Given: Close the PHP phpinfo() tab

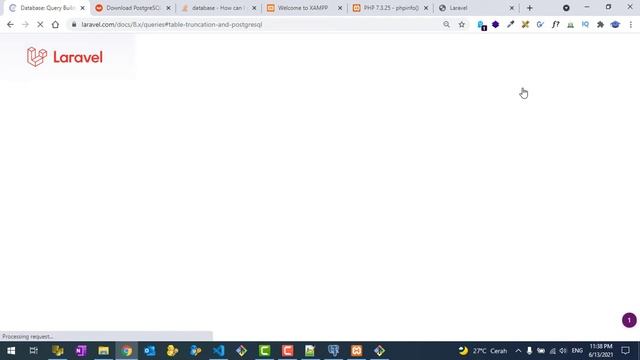Looking at the screenshot, I should [426, 8].
